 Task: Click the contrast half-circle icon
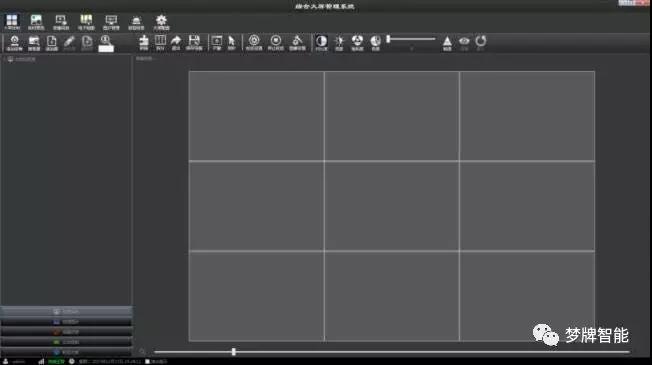coord(321,42)
